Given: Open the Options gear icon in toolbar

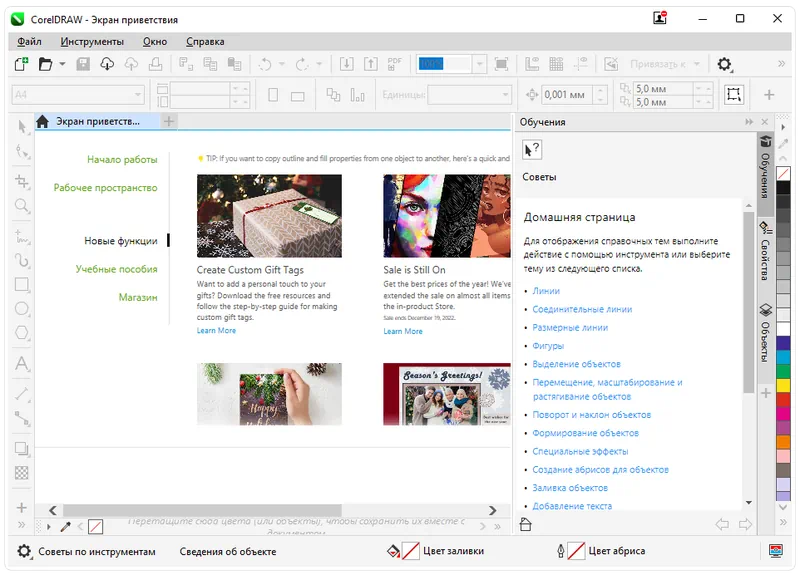Looking at the screenshot, I should [725, 64].
